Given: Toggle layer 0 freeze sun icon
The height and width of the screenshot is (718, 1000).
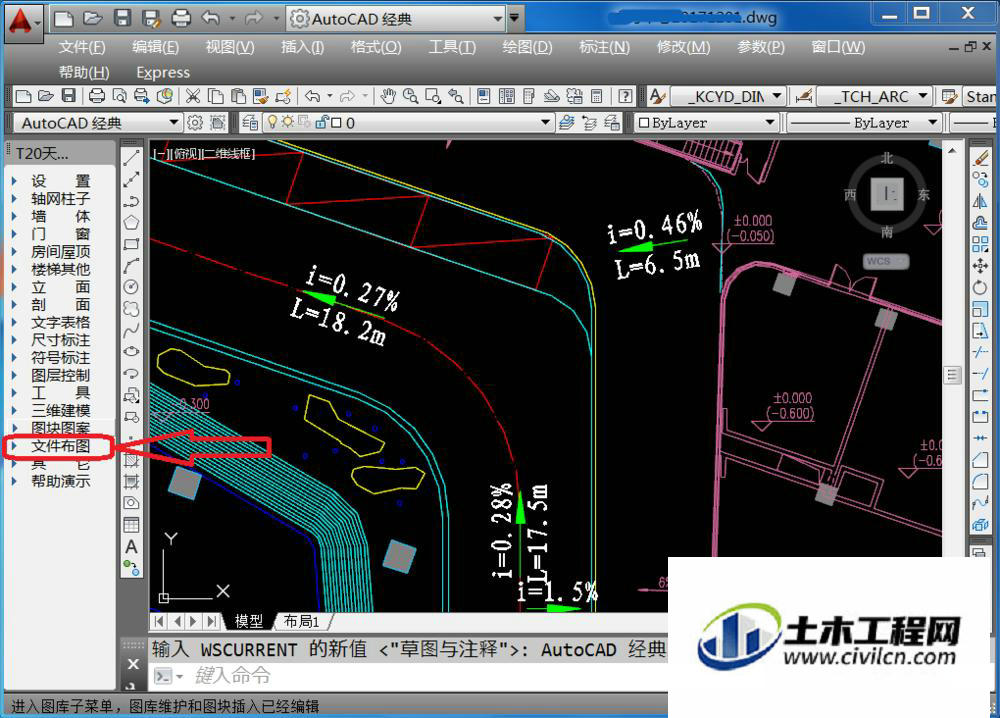Looking at the screenshot, I should (288, 122).
